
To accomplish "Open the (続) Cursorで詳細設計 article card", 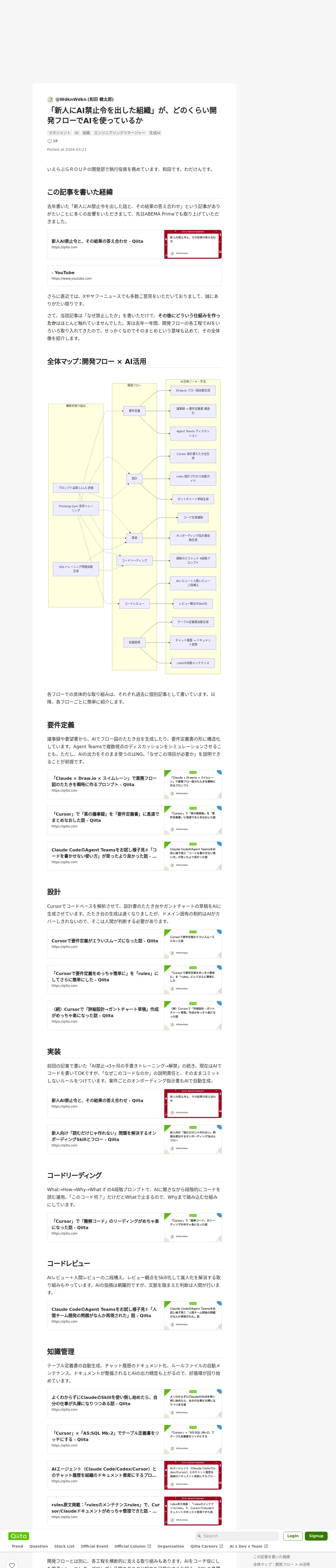I will 134,1016.
